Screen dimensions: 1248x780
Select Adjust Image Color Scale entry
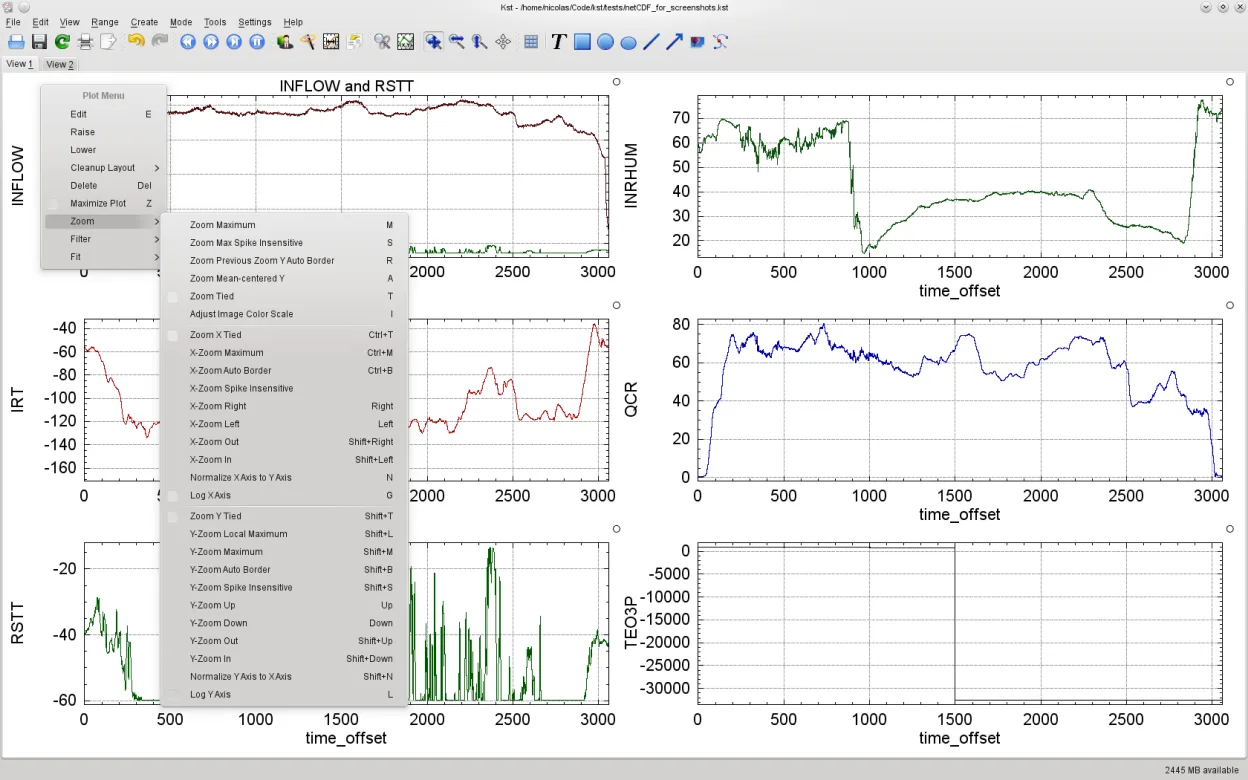(x=283, y=314)
